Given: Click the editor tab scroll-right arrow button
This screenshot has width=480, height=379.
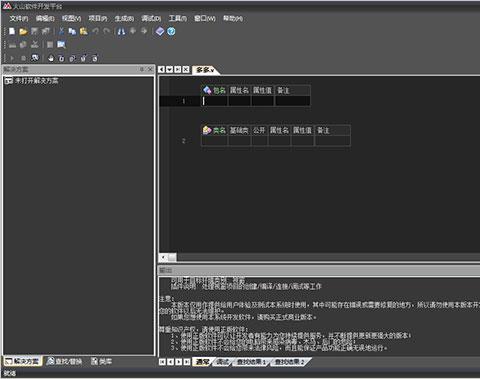Looking at the screenshot, I should coord(178,69).
